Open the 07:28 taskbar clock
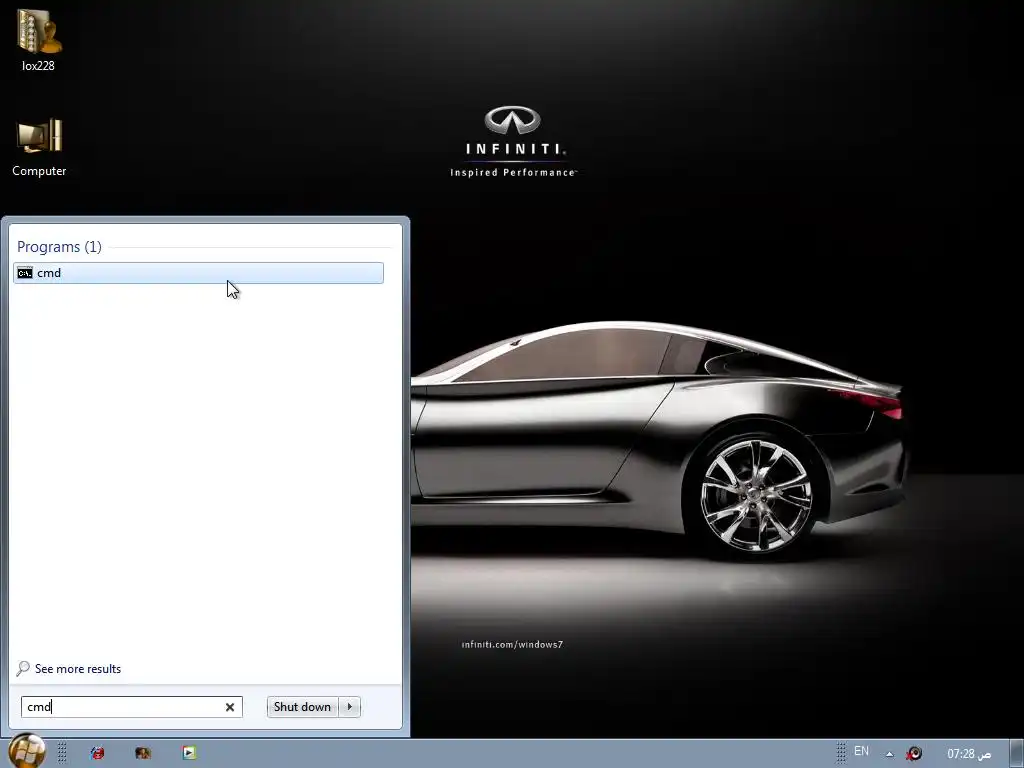This screenshot has width=1024, height=768. 968,754
